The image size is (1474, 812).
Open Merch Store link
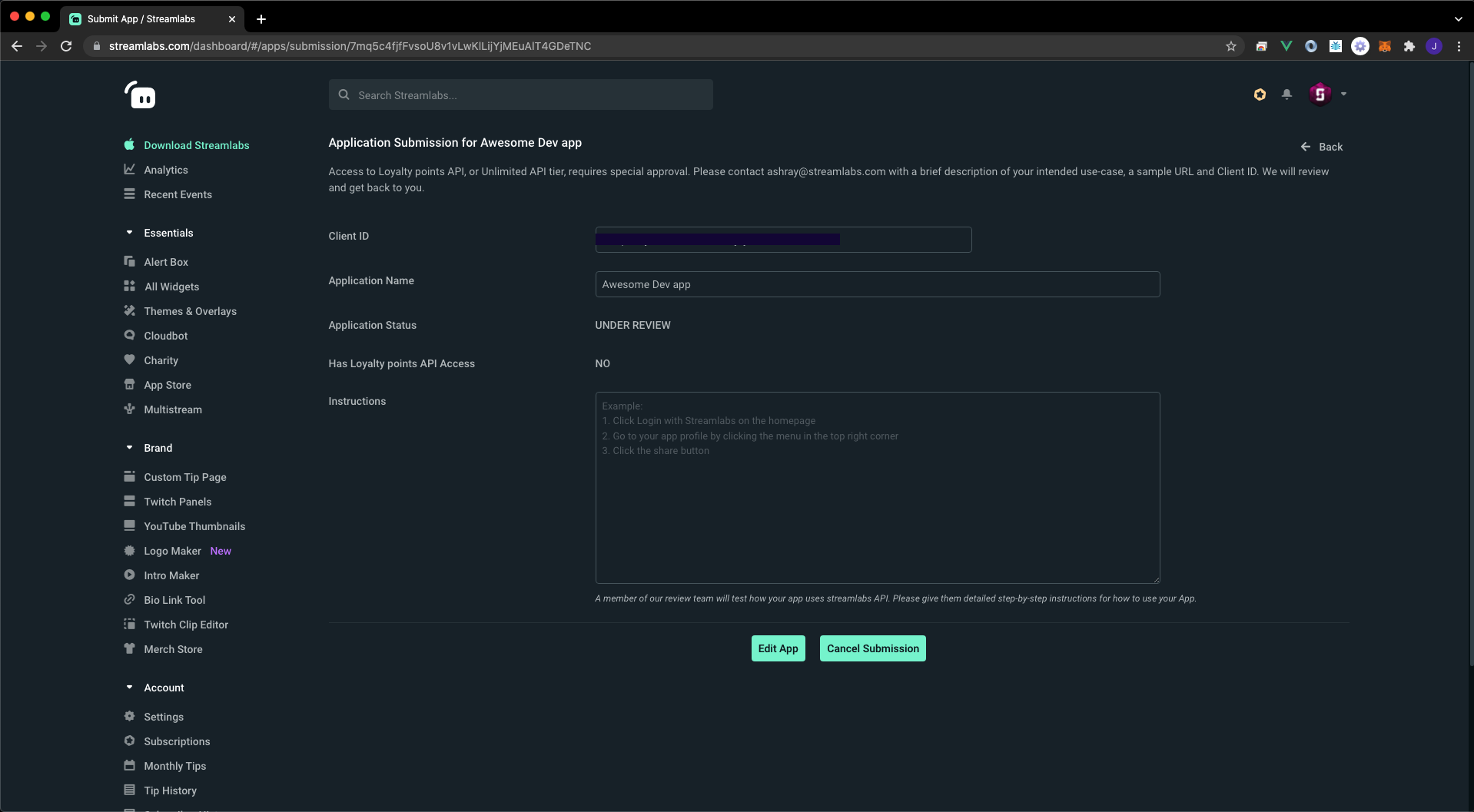pyautogui.click(x=173, y=649)
